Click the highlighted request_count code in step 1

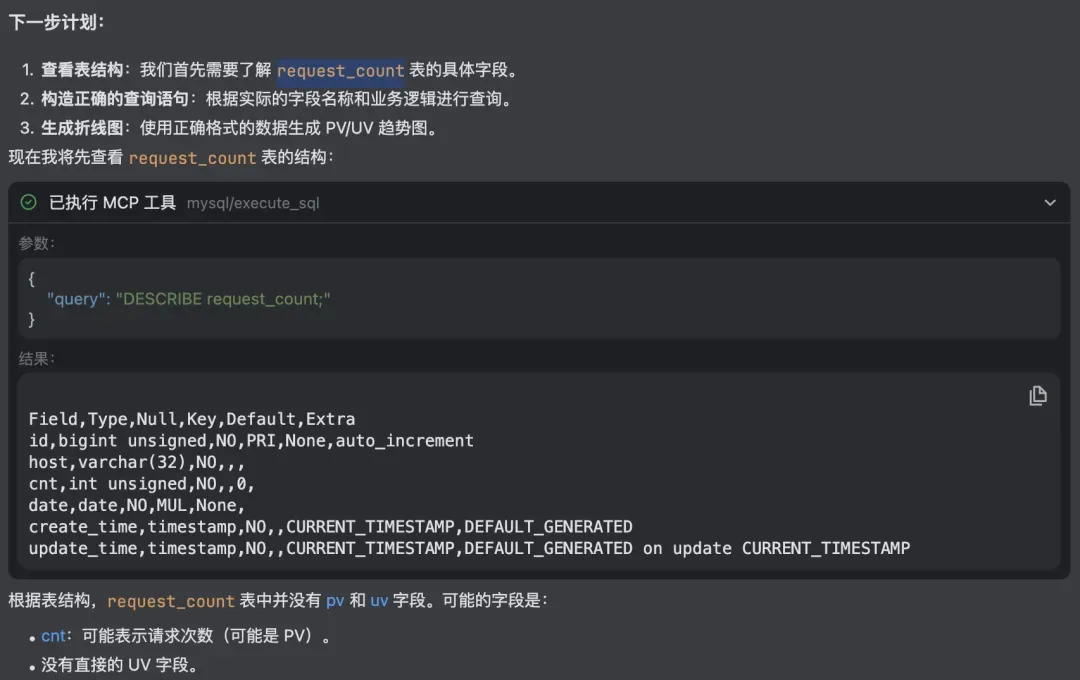click(340, 70)
